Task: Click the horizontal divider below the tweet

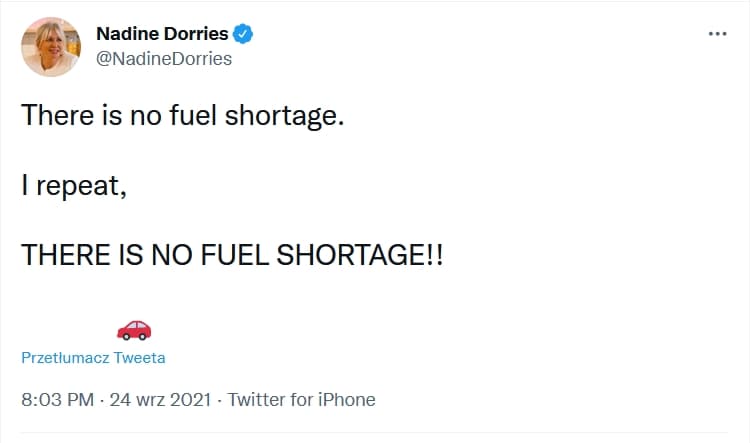Action: coord(375,433)
